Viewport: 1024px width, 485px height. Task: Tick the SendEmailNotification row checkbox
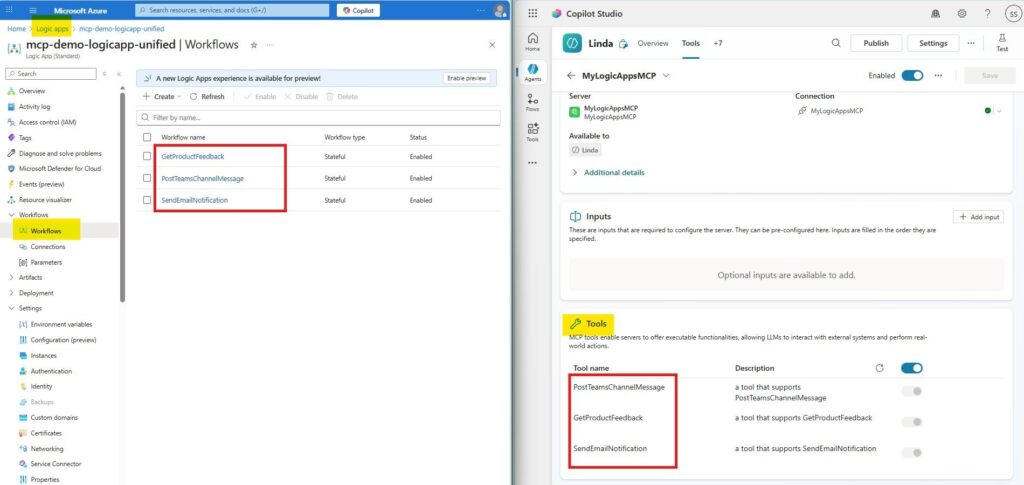147,200
